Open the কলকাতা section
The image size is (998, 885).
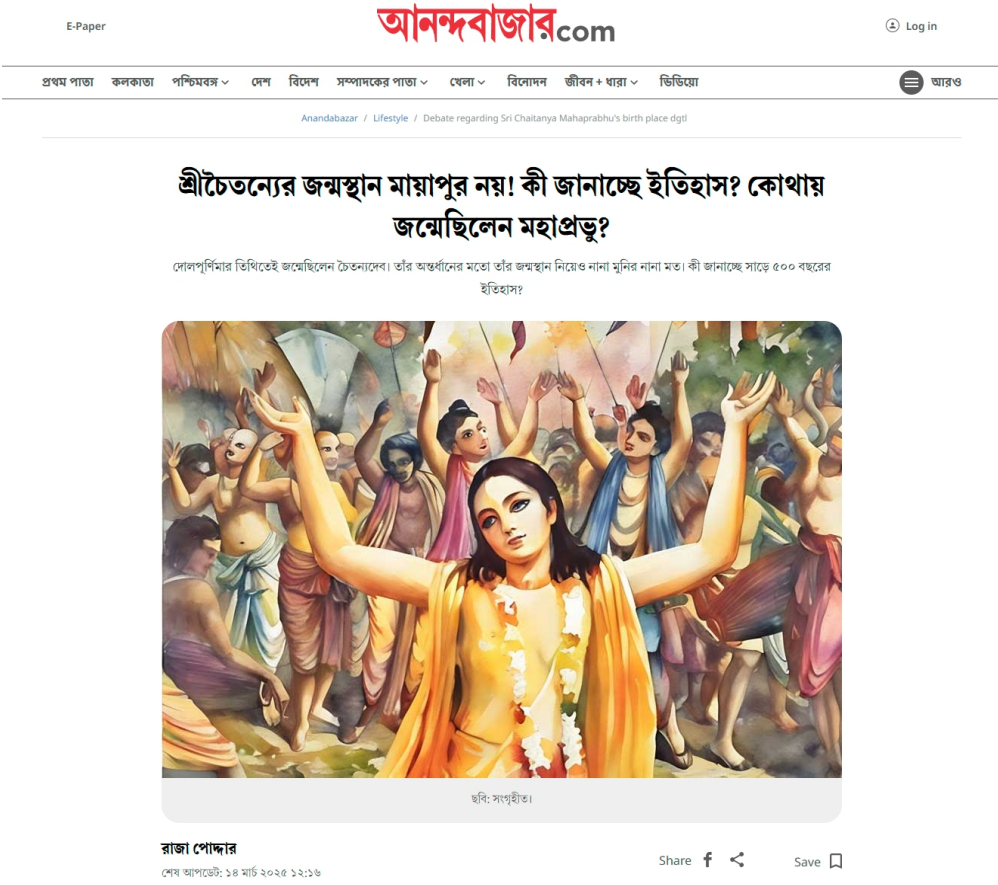click(132, 82)
